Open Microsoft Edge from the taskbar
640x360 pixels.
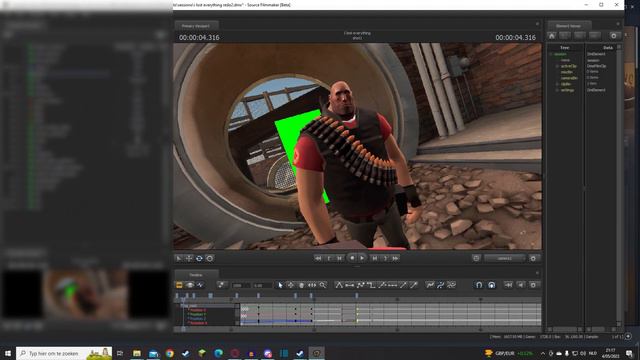point(218,353)
